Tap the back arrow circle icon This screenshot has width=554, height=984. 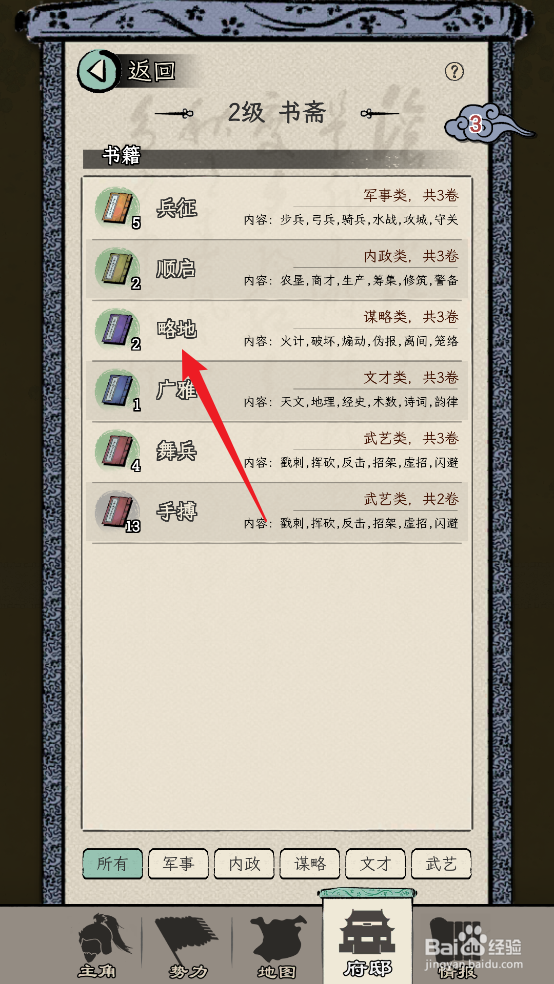pos(99,70)
